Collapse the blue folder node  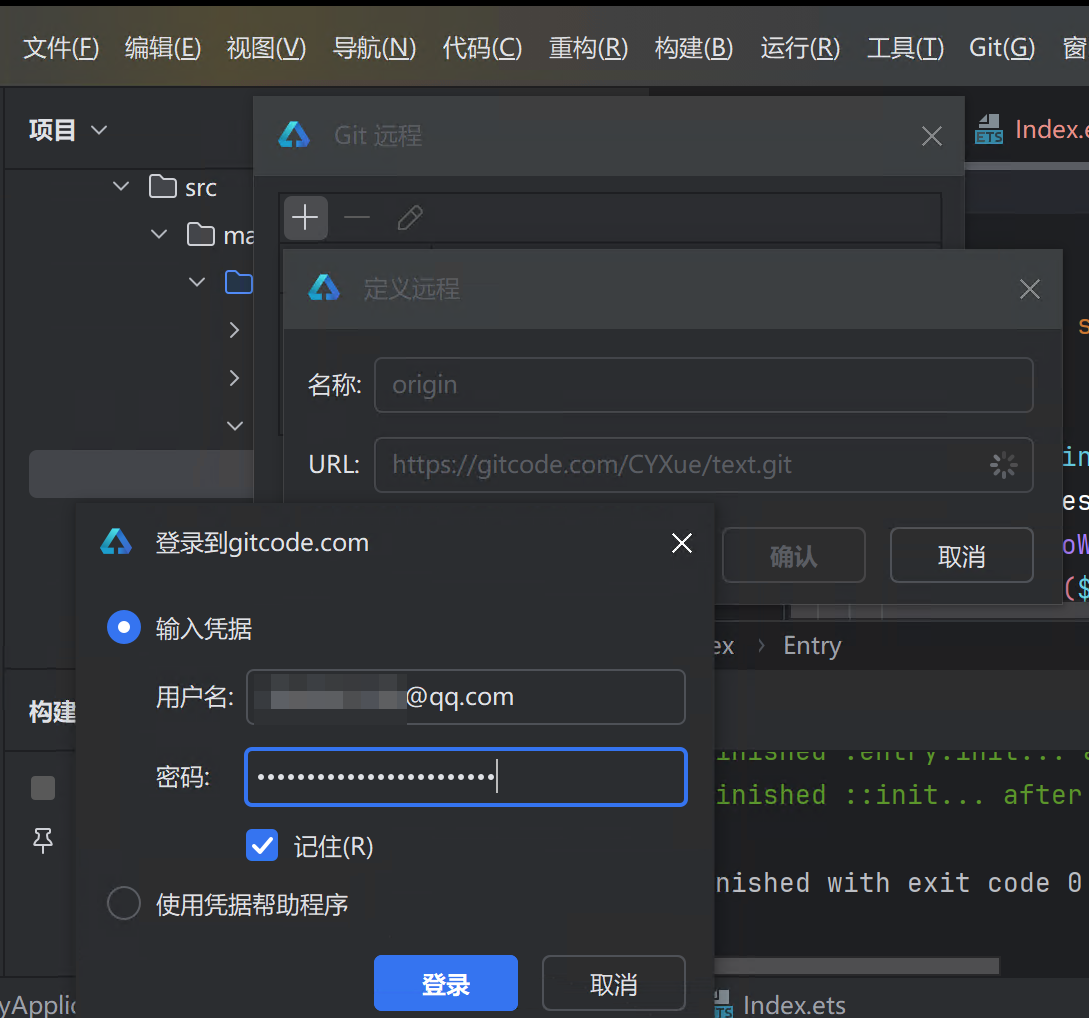pos(197,282)
